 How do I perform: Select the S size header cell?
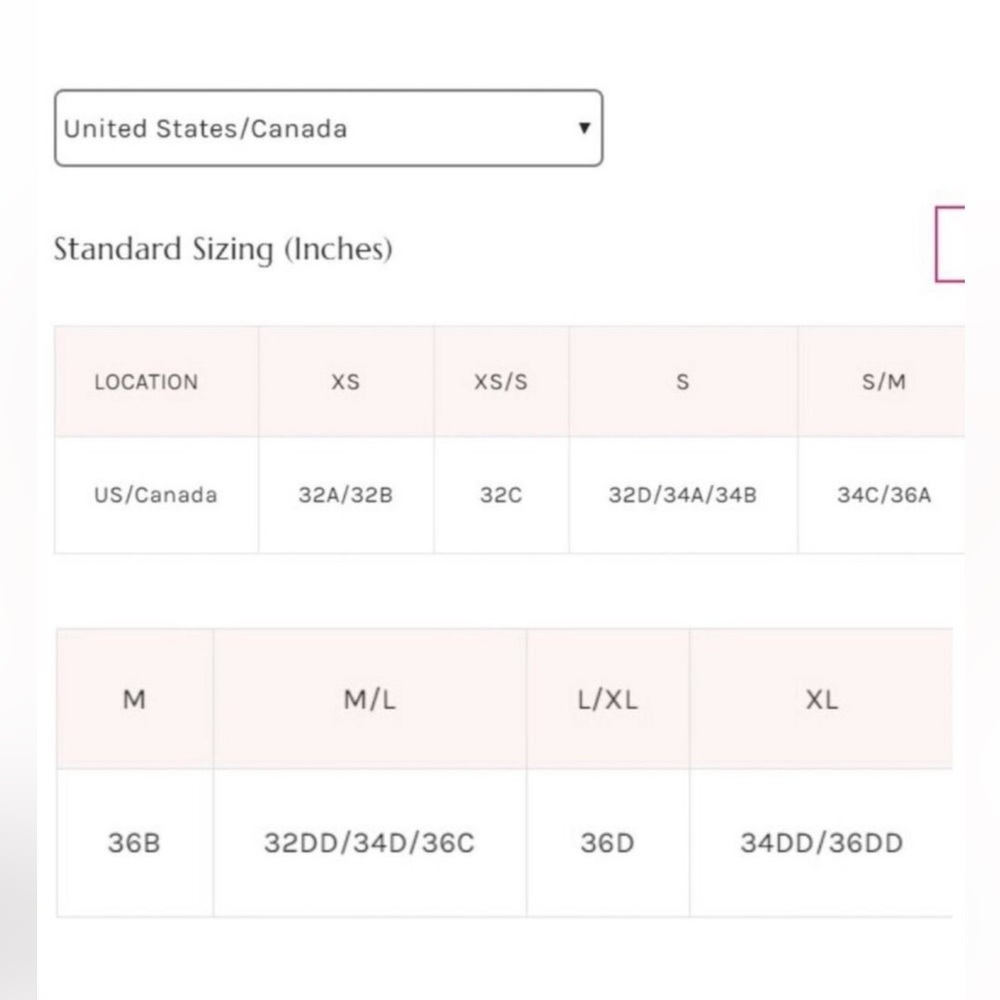683,381
